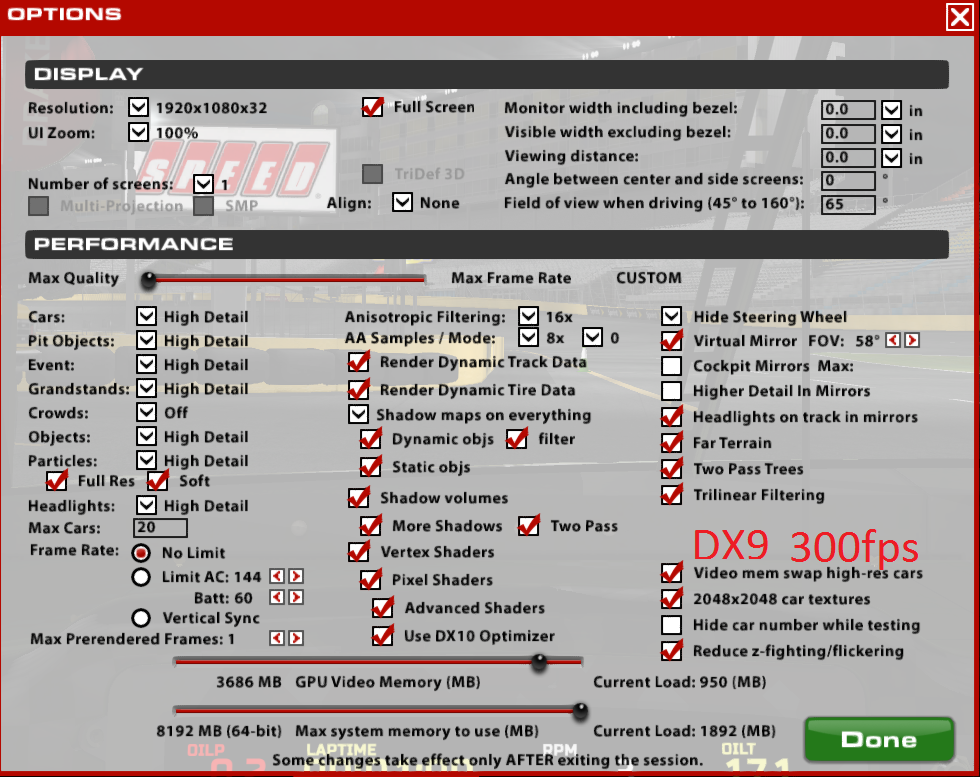The height and width of the screenshot is (777, 980).
Task: Click the GPU Video Memory slider handle
Action: (x=539, y=660)
